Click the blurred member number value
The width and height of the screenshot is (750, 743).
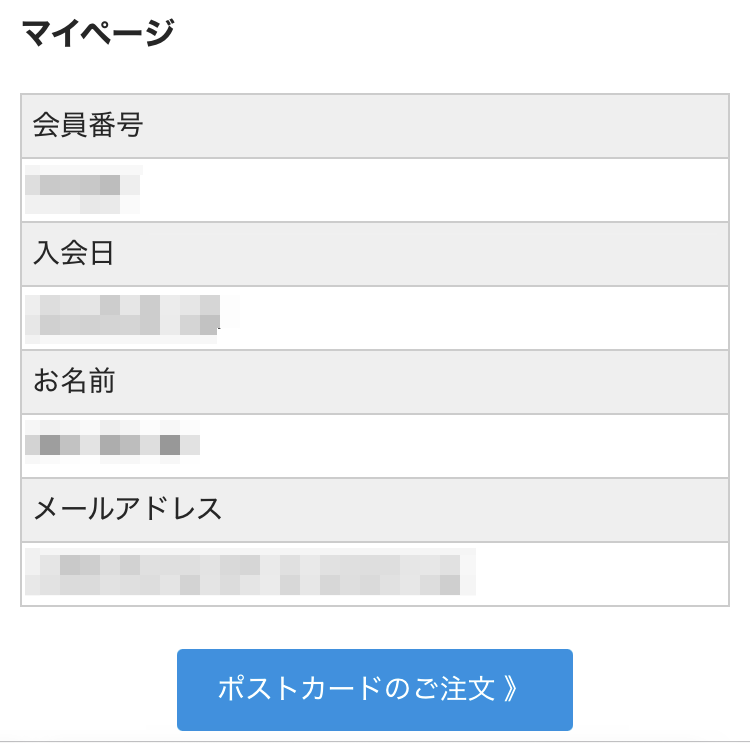click(x=83, y=190)
